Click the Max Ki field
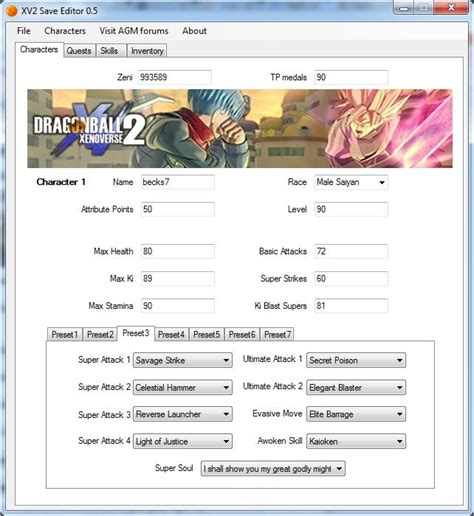The width and height of the screenshot is (474, 516). [x=178, y=279]
